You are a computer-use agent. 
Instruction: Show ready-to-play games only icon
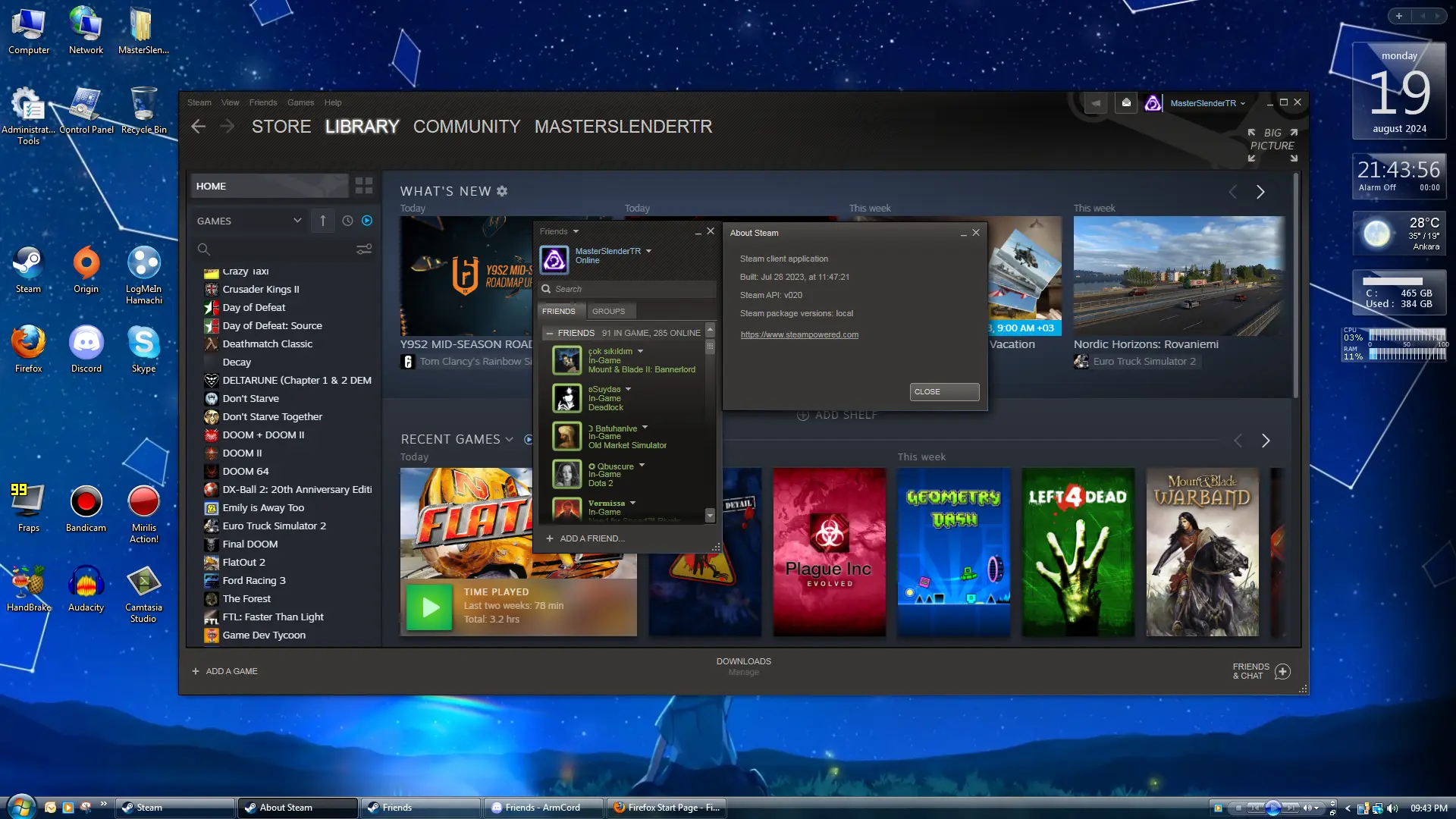click(367, 221)
